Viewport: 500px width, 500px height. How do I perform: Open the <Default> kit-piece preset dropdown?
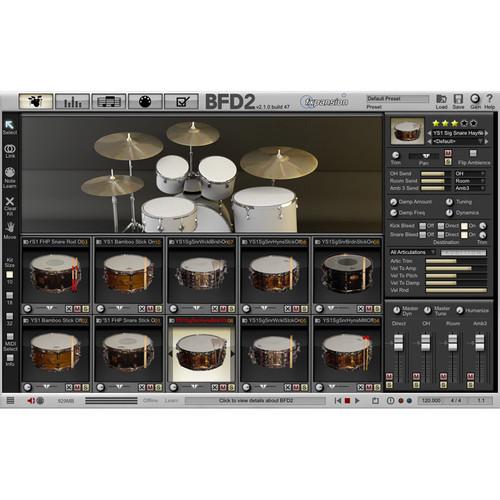(457, 141)
